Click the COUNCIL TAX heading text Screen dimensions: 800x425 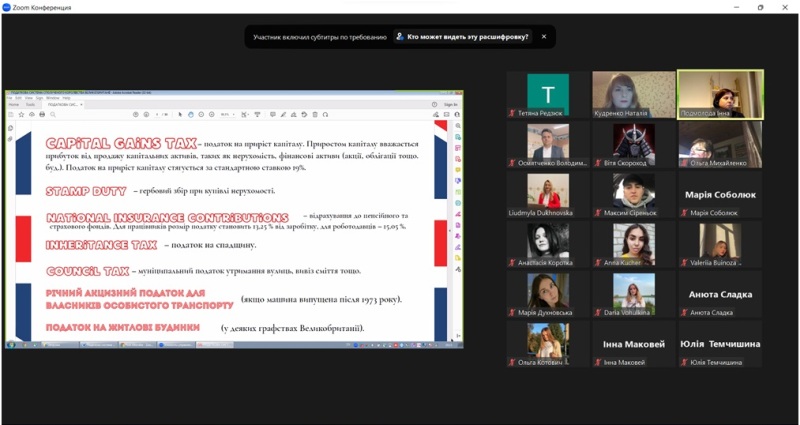[x=87, y=271]
